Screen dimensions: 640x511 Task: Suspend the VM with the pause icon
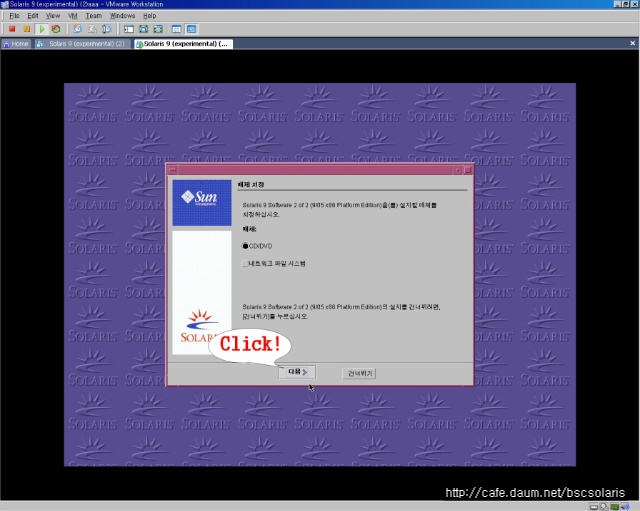pyautogui.click(x=27, y=29)
